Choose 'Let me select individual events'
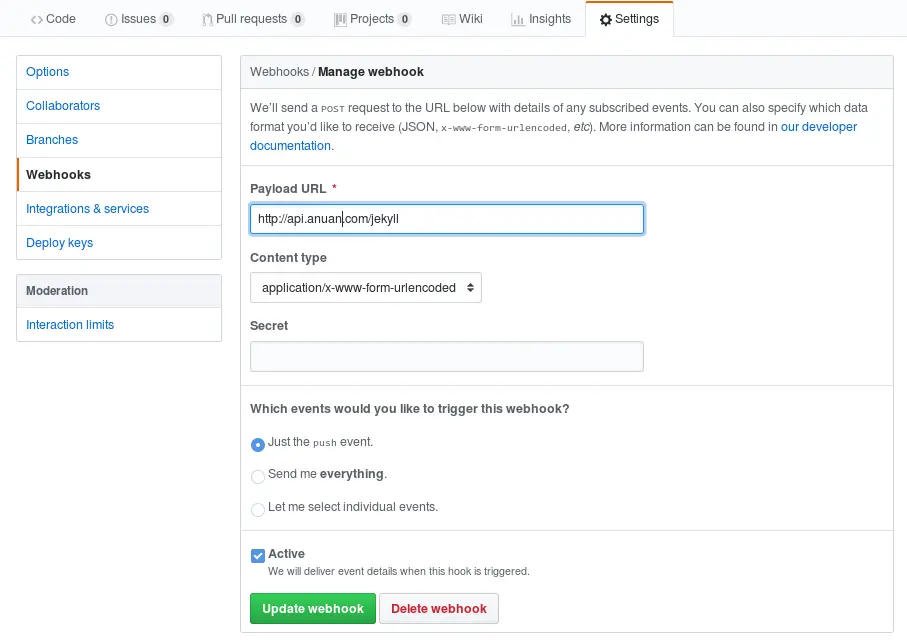 point(258,510)
